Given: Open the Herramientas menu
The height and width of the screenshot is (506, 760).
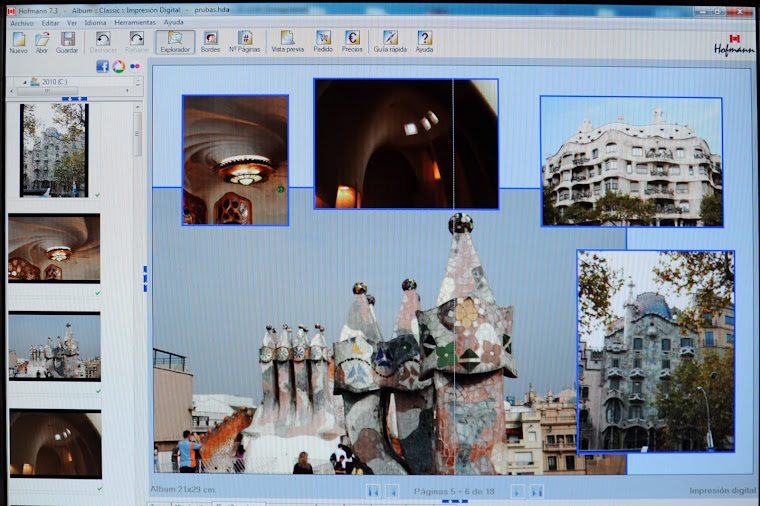Looking at the screenshot, I should (x=135, y=22).
